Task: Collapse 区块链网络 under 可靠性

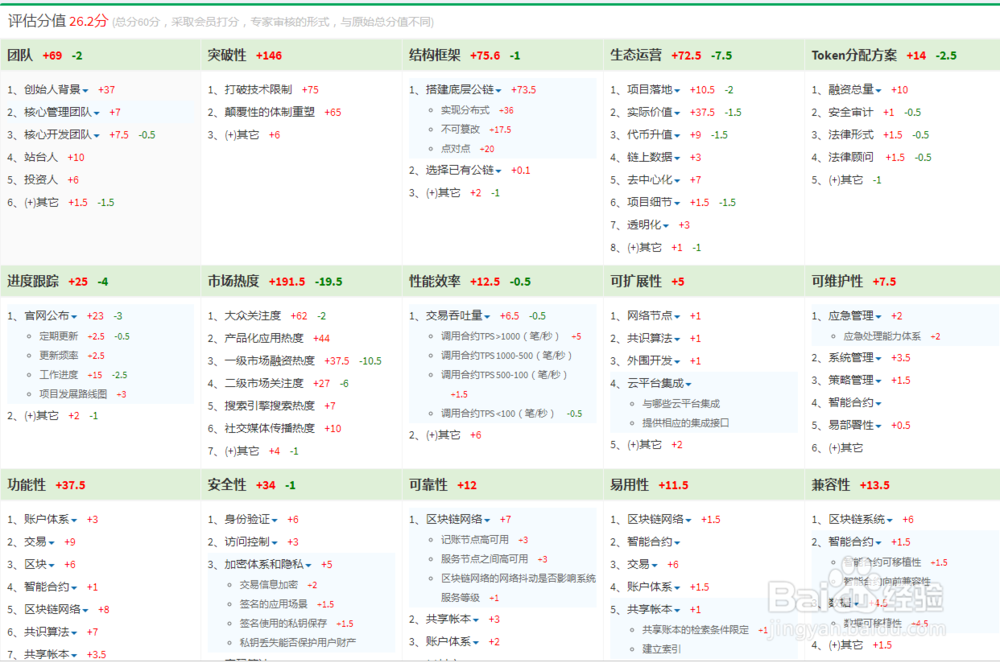Action: [x=487, y=521]
